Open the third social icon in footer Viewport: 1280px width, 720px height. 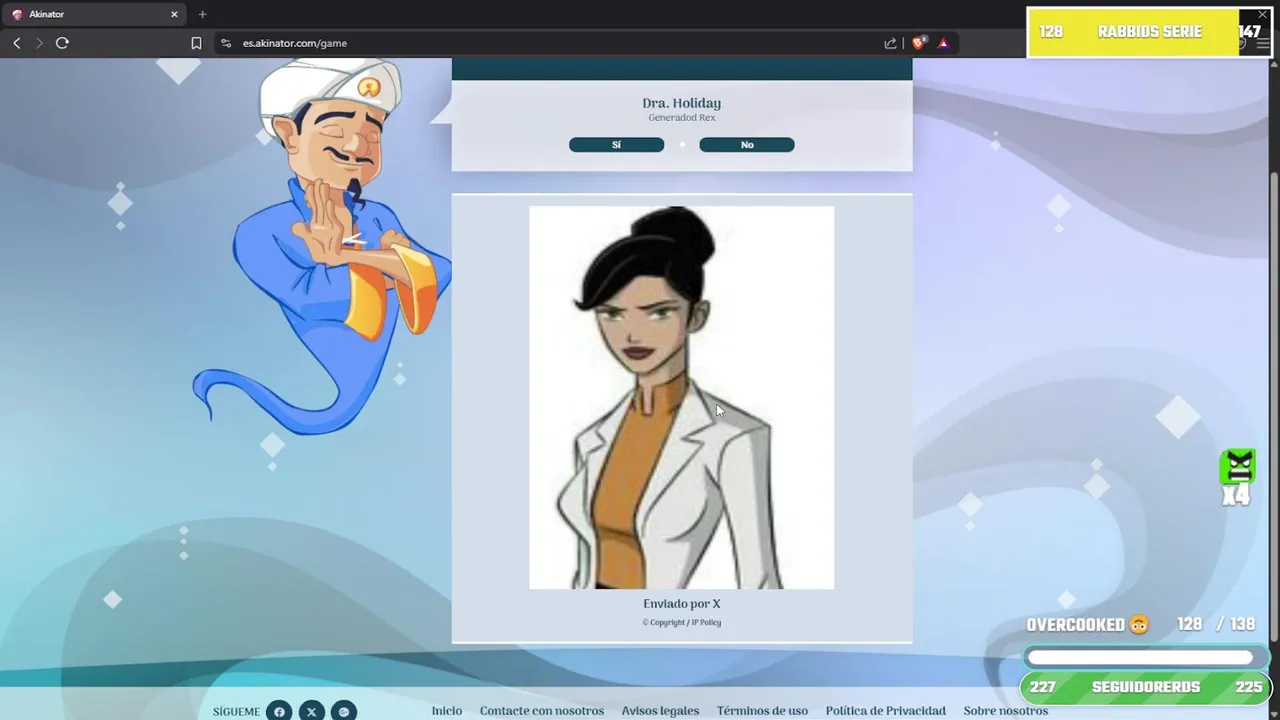point(344,711)
